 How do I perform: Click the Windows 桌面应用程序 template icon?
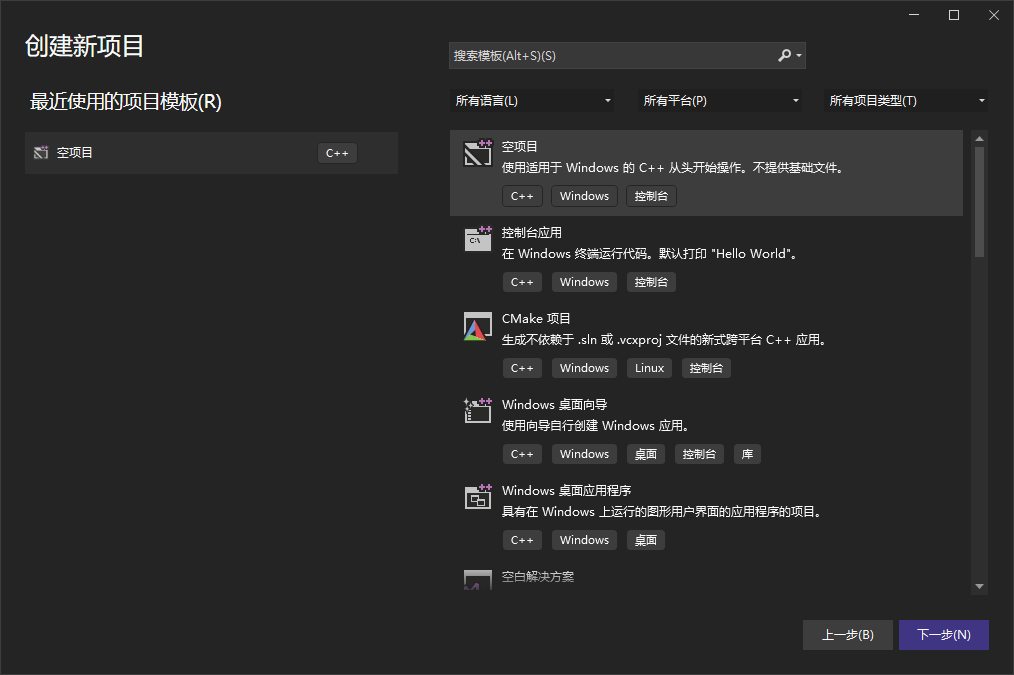click(478, 497)
